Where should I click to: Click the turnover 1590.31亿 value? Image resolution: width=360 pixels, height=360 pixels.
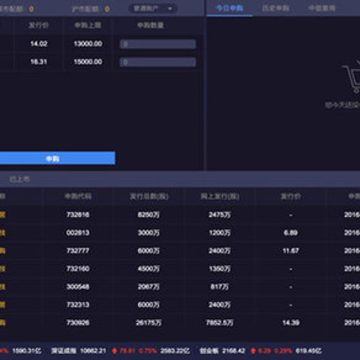pyautogui.click(x=27, y=351)
